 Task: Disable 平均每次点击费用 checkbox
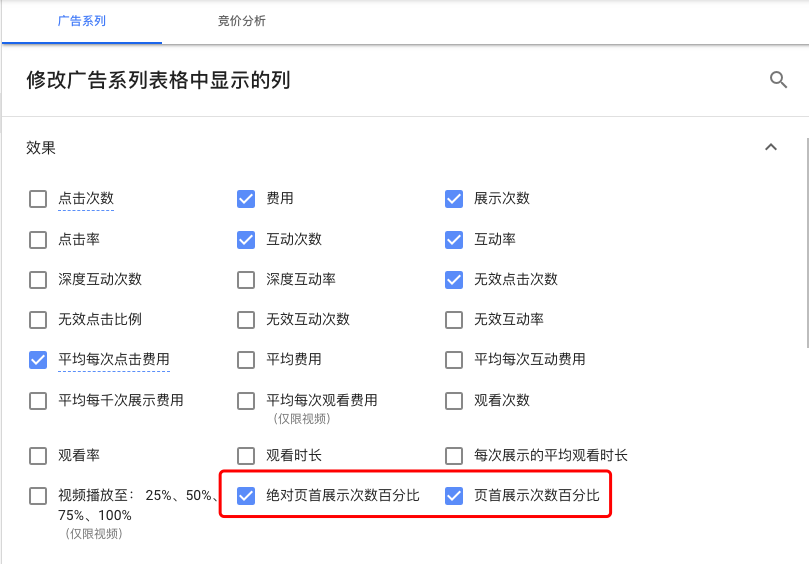tap(38, 360)
